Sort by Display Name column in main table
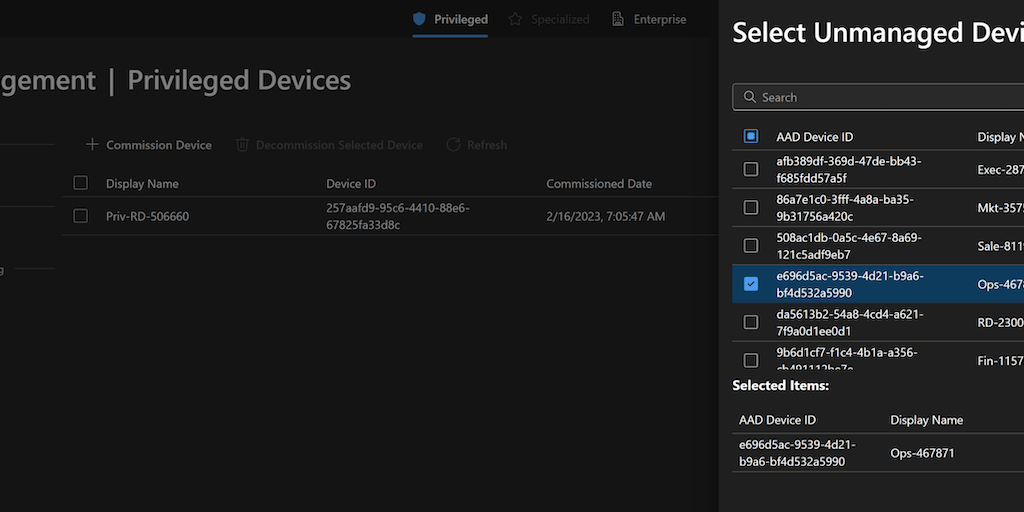The image size is (1024, 512). 142,184
